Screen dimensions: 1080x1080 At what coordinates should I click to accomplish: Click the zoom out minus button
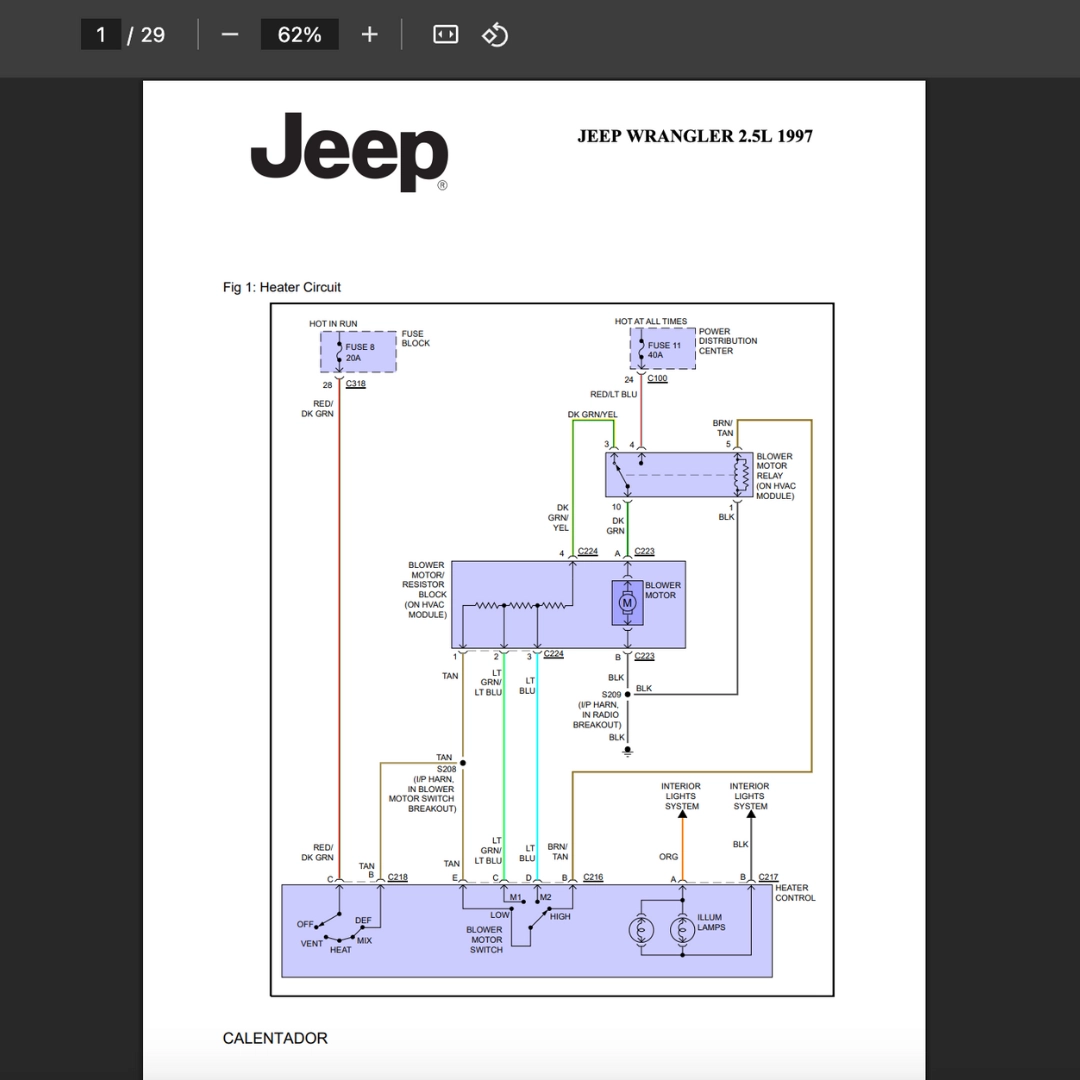click(x=230, y=34)
